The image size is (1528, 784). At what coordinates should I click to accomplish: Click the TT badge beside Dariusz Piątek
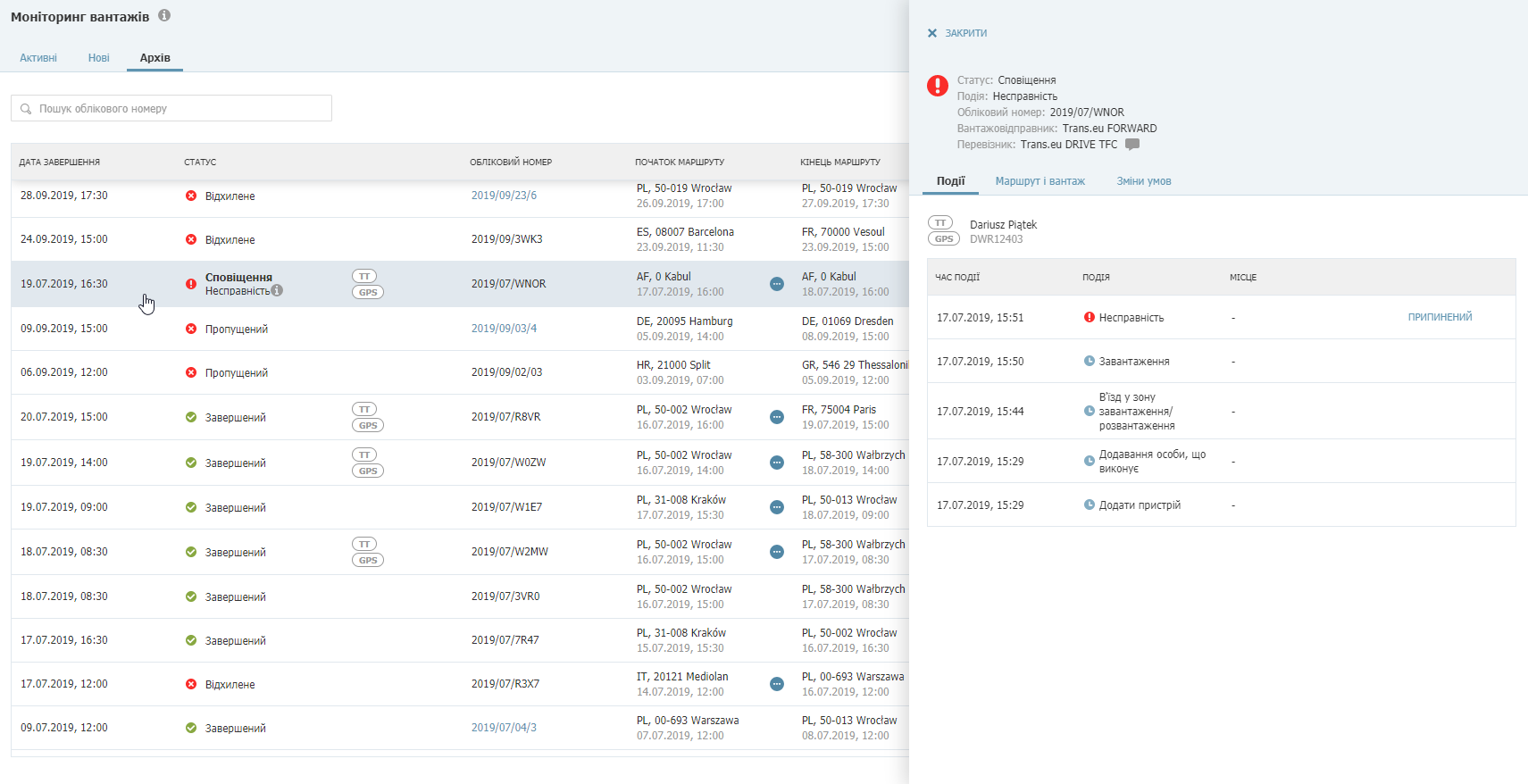(x=940, y=222)
